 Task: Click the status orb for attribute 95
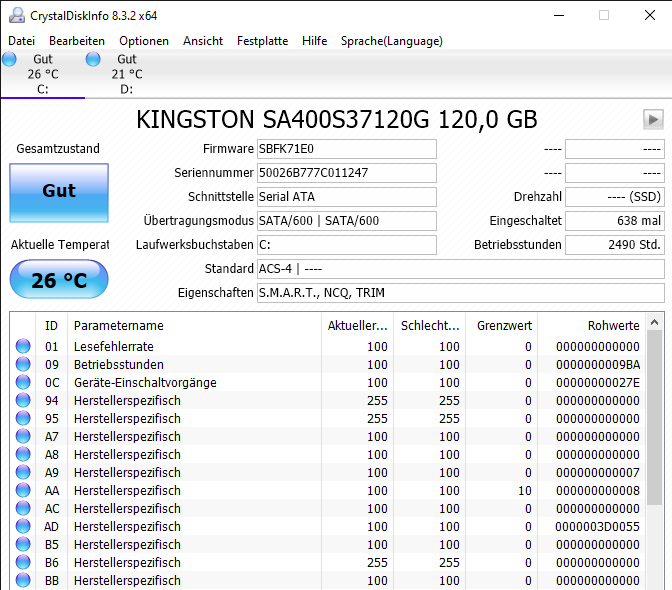click(23, 418)
